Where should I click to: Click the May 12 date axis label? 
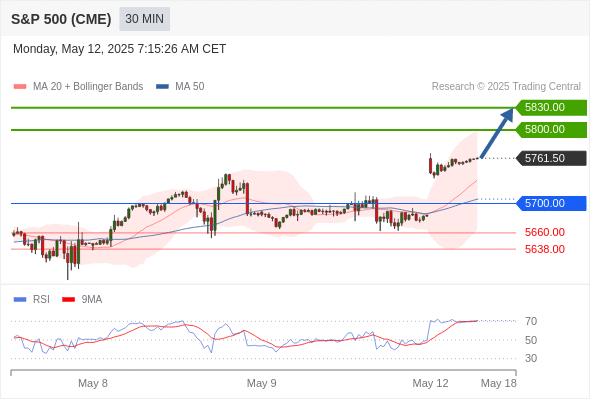click(x=430, y=383)
